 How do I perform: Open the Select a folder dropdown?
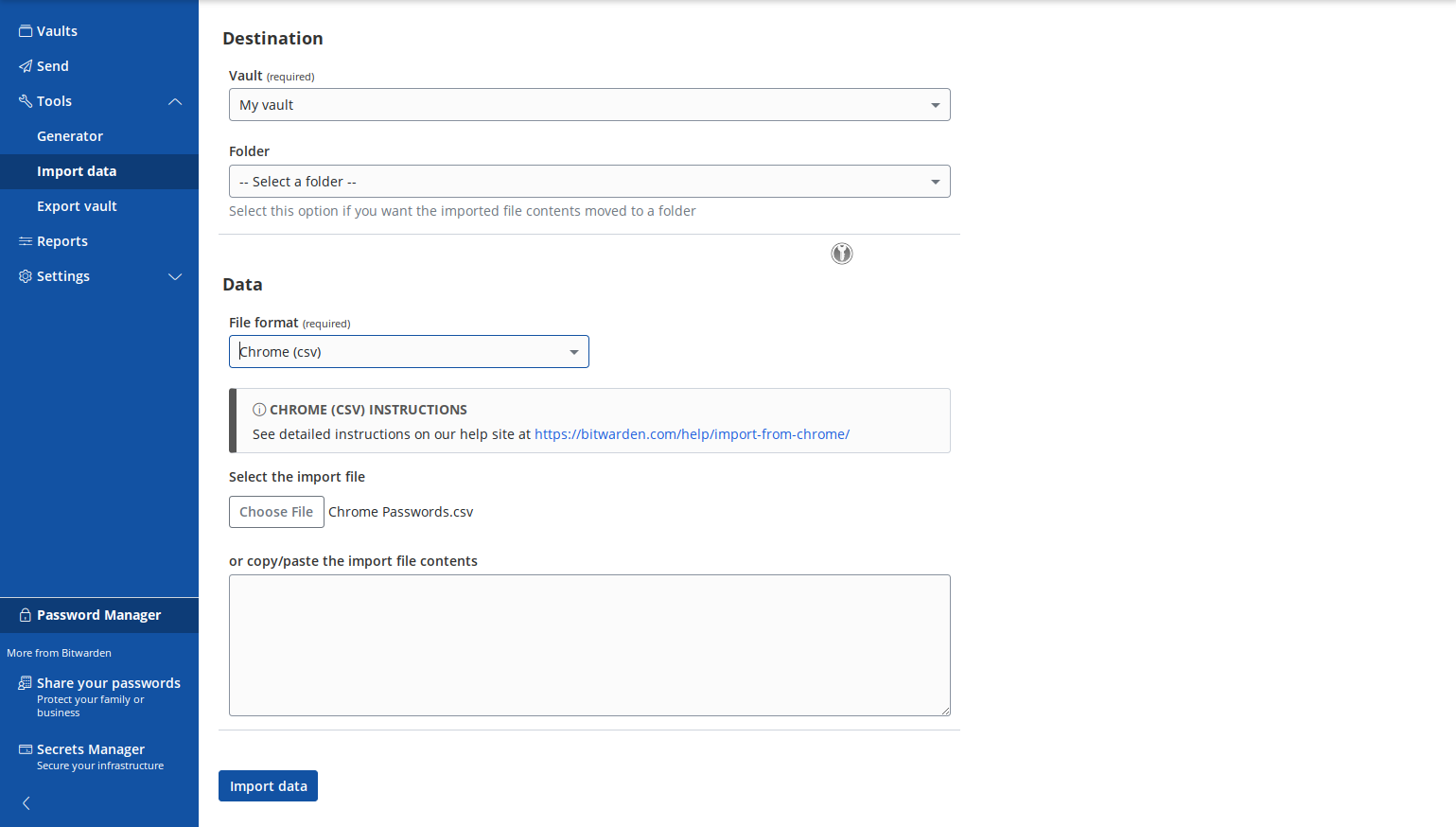click(x=589, y=182)
